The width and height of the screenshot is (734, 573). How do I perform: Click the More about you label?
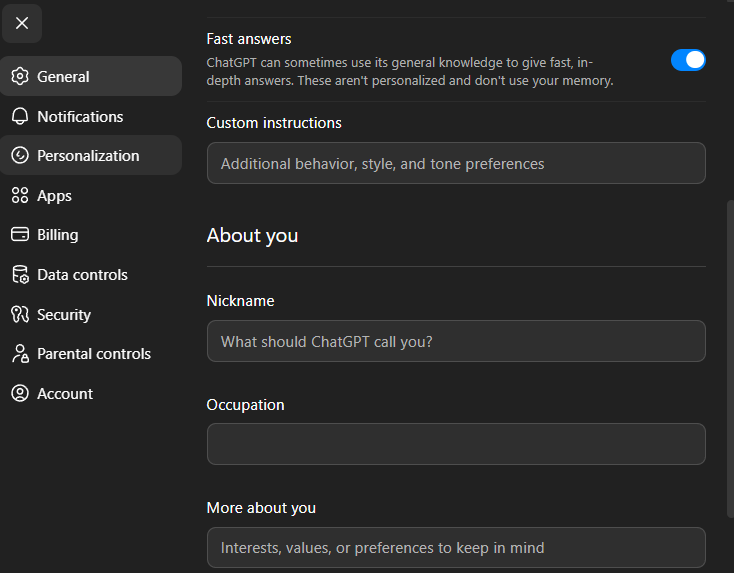(261, 508)
